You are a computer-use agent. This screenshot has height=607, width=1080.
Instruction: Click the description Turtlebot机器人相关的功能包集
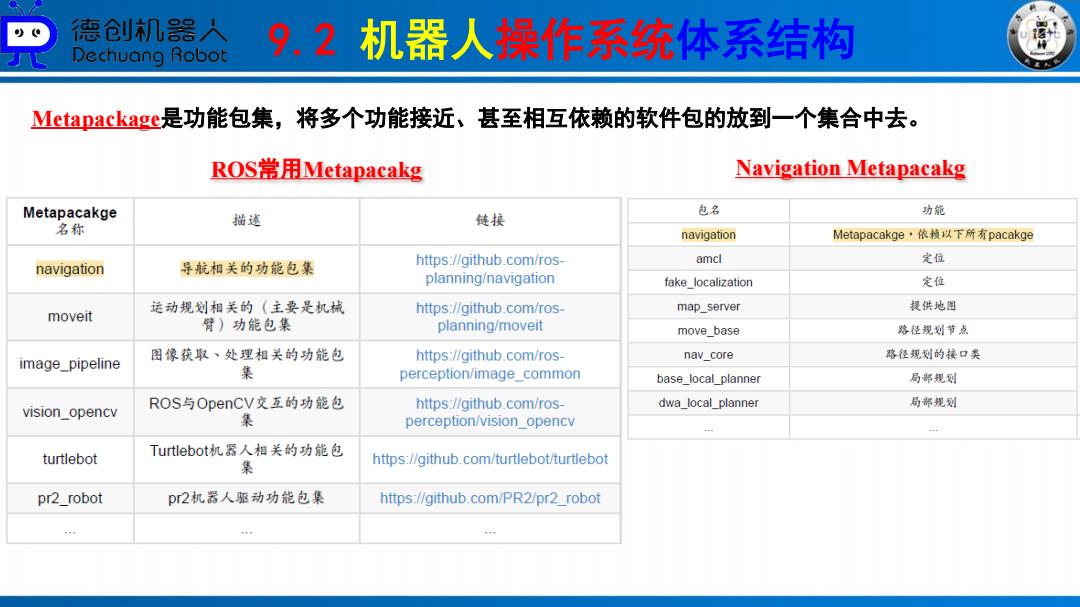click(x=247, y=459)
